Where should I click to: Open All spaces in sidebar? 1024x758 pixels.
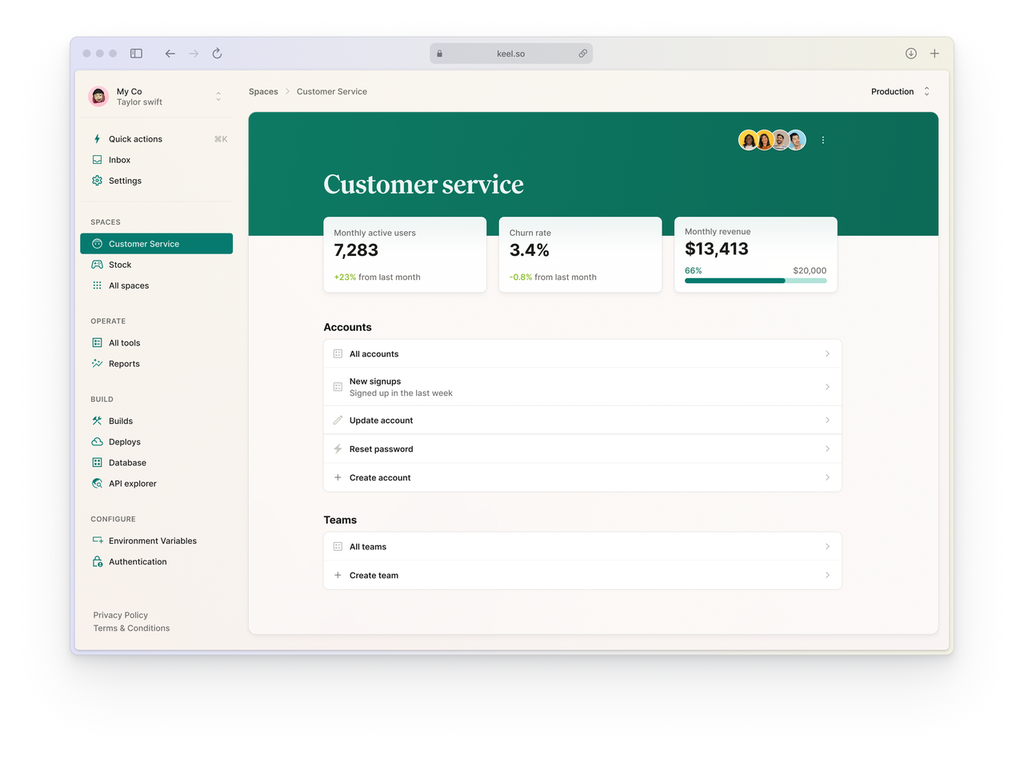[x=157, y=285]
